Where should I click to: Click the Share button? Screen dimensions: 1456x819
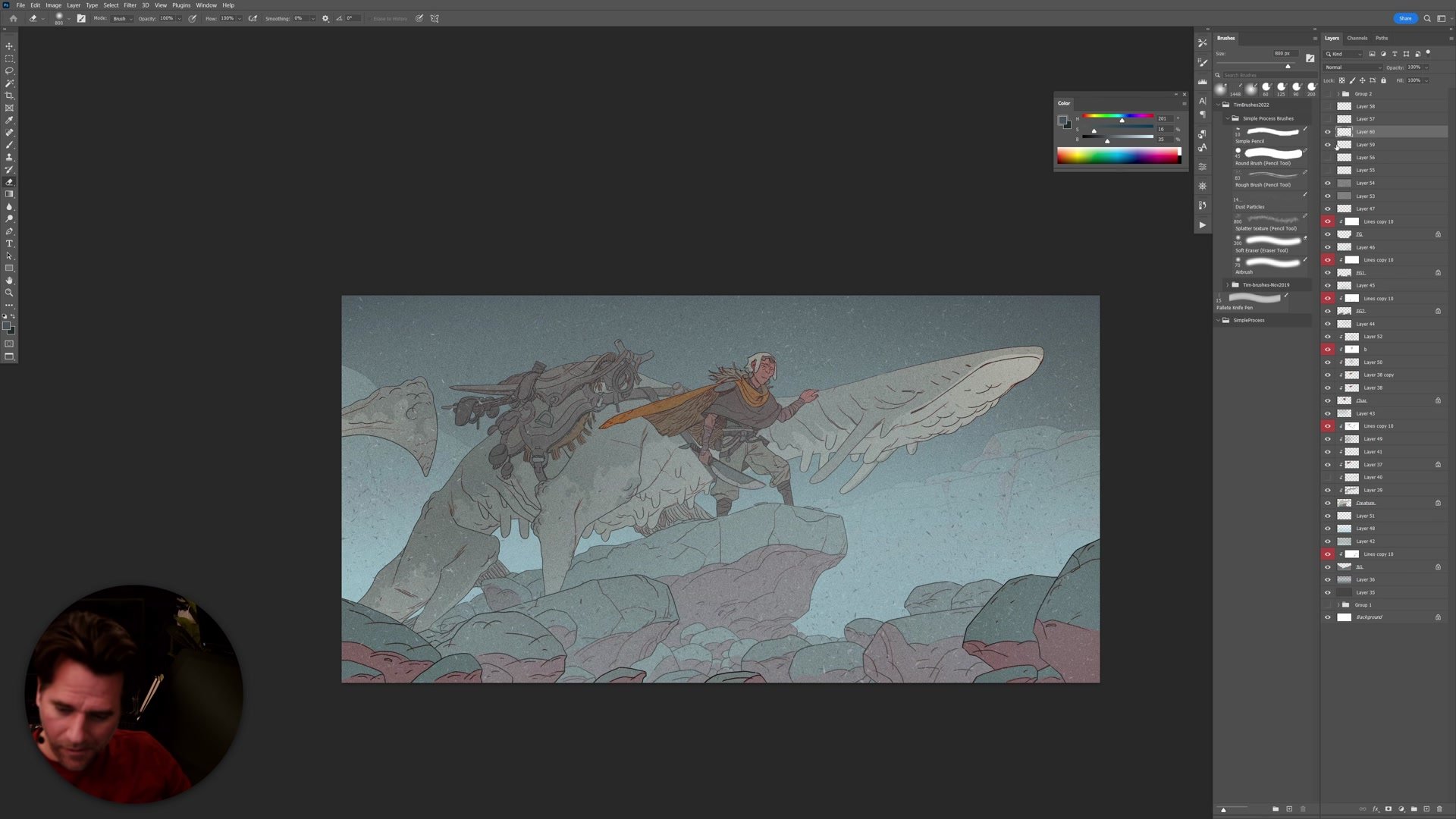1405,18
